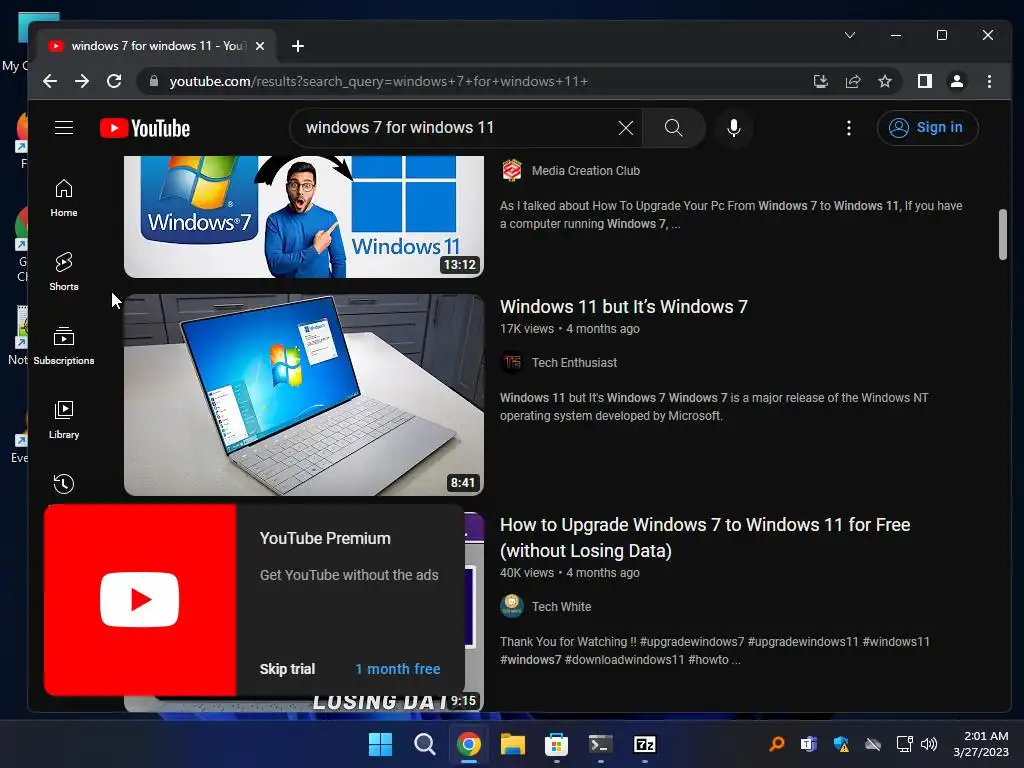Open Media Creation Club channel

(x=585, y=170)
